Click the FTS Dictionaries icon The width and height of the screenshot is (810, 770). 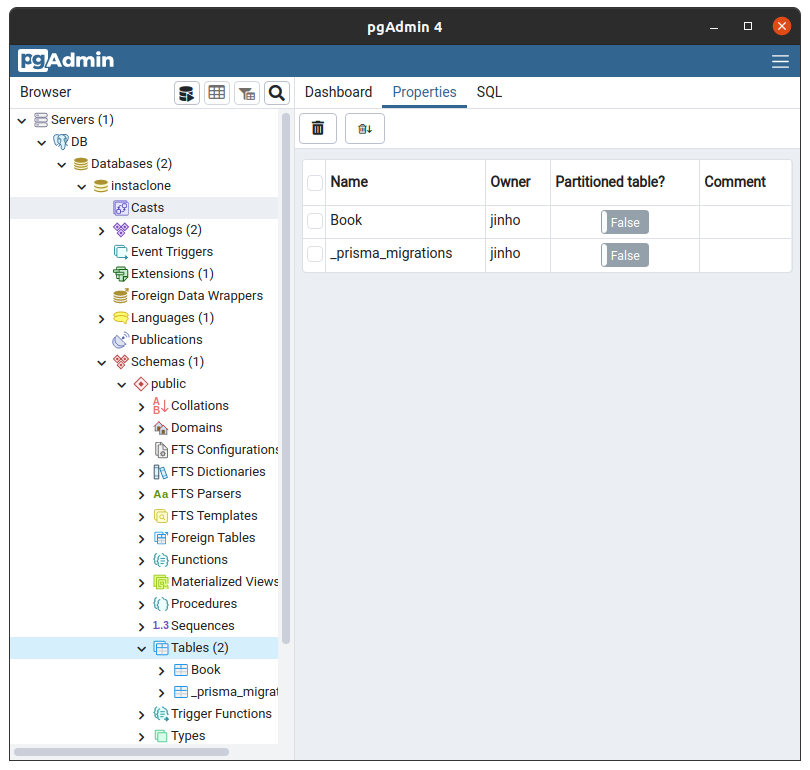(x=161, y=472)
